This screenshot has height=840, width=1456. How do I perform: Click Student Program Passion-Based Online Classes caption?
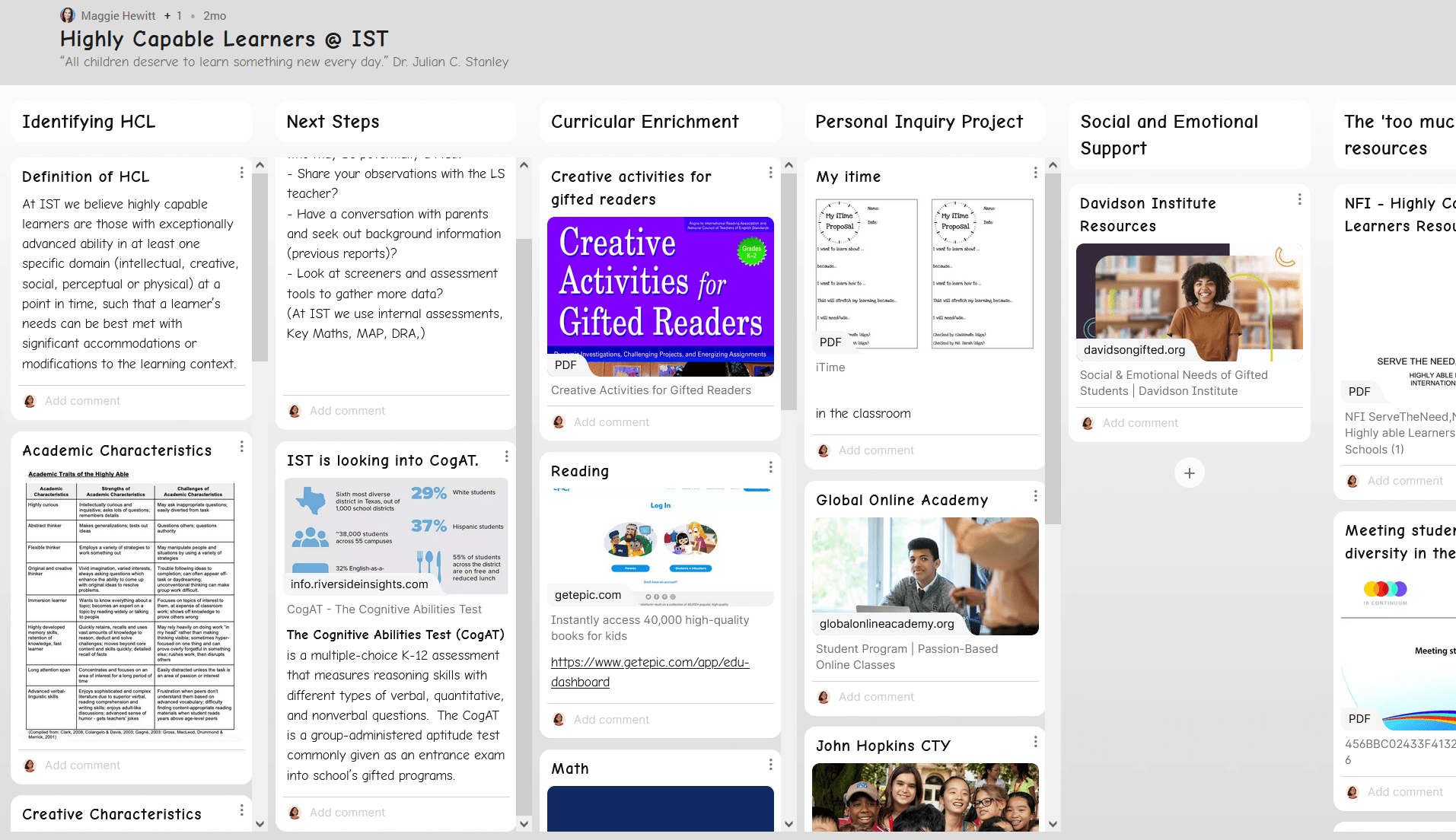point(906,657)
